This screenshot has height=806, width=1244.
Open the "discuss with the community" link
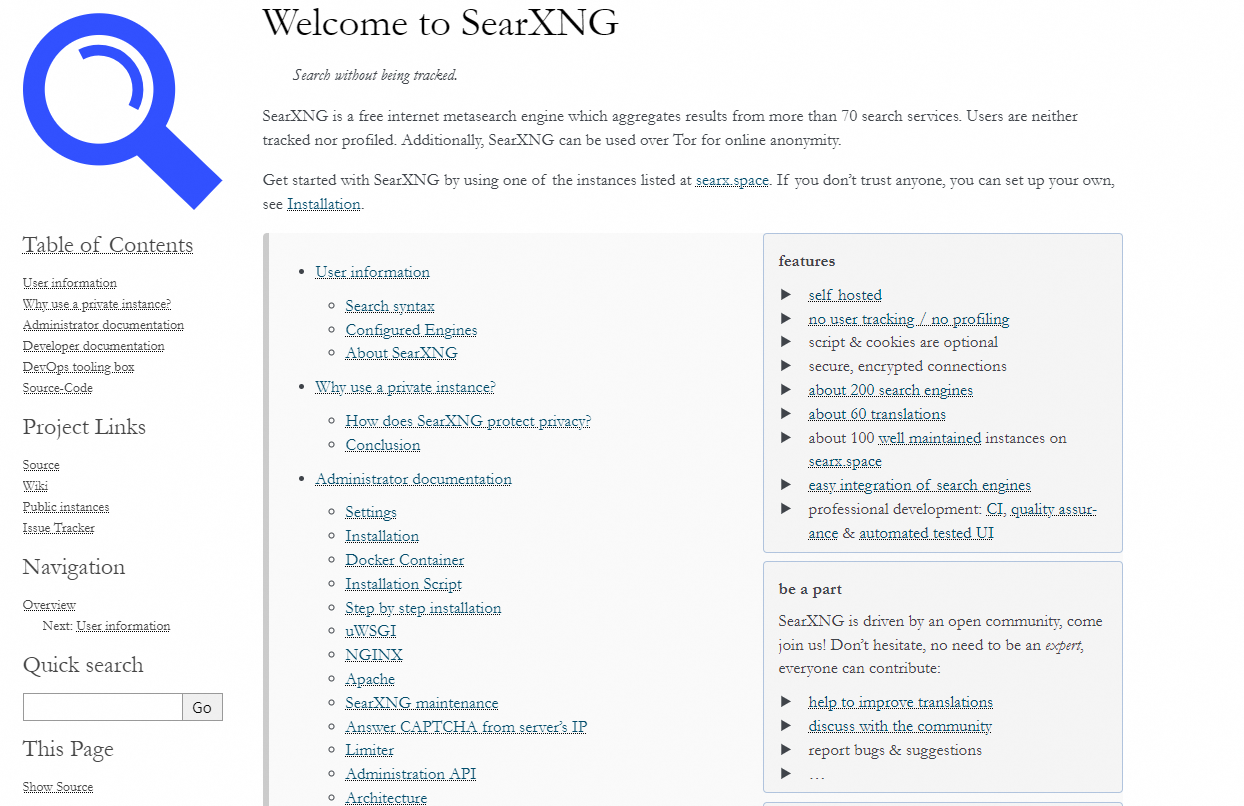[x=899, y=725]
